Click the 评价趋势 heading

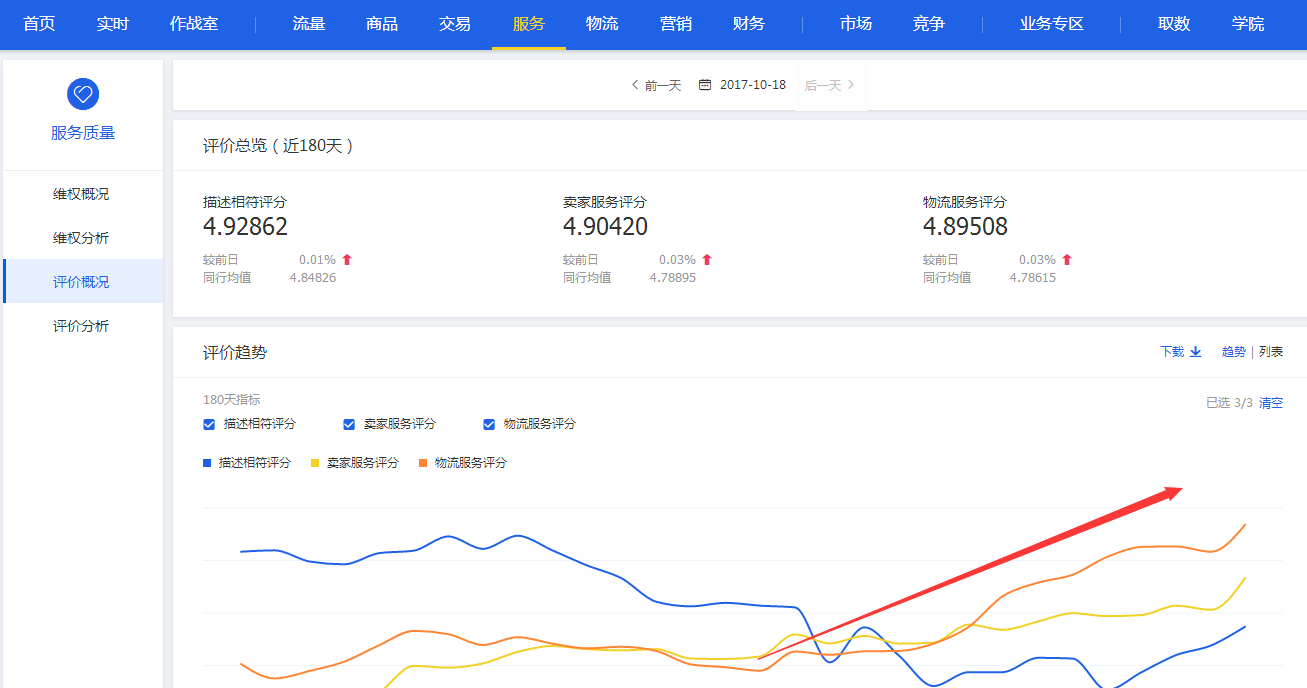pos(235,353)
